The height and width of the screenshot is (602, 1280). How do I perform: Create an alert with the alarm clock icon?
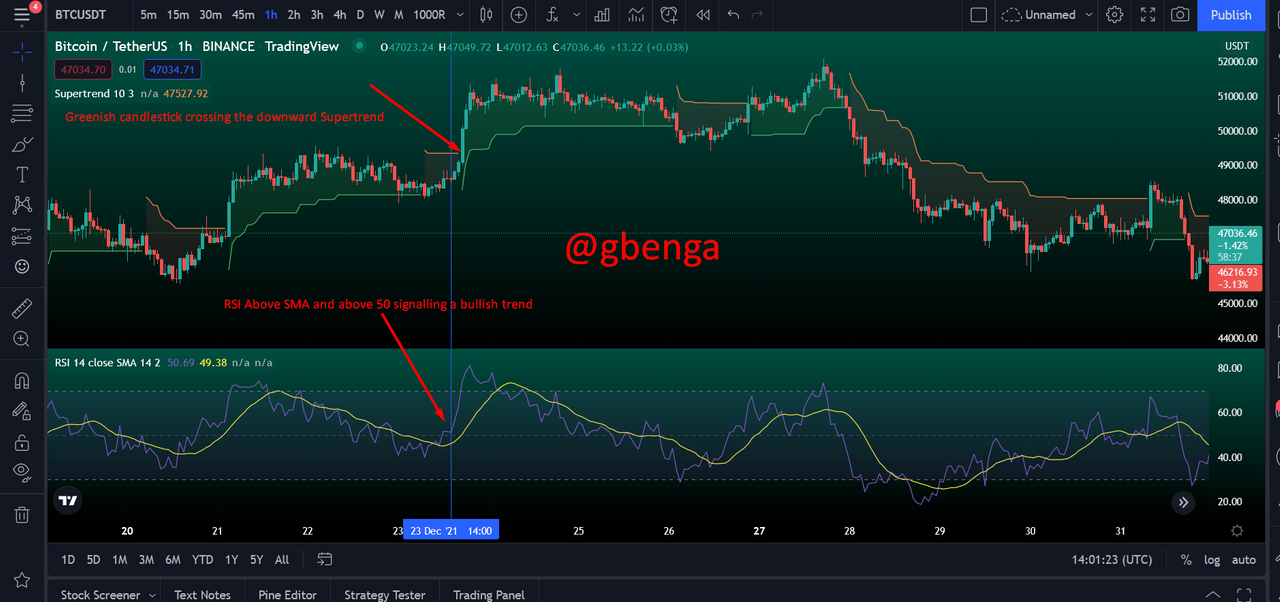coord(669,15)
